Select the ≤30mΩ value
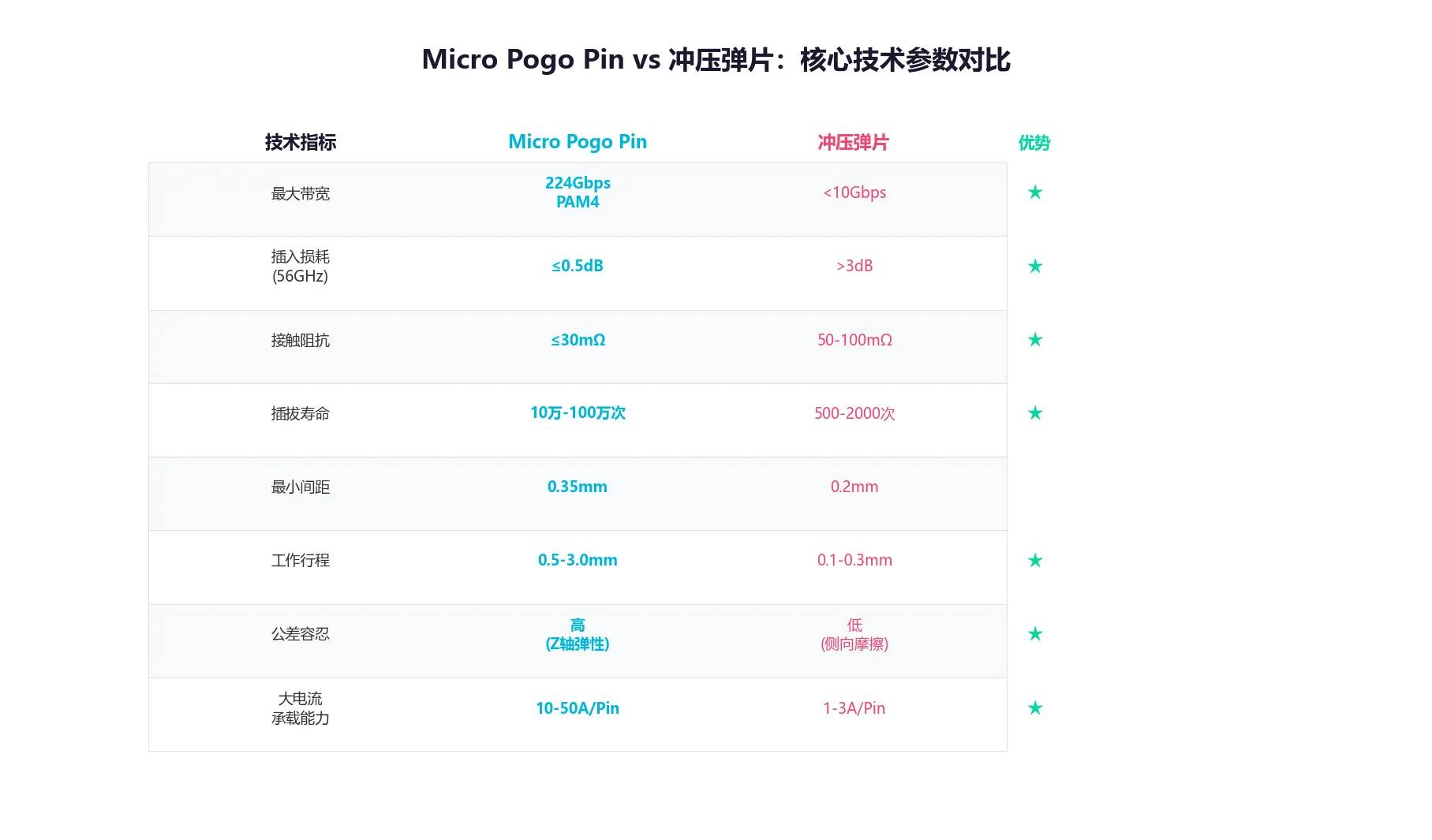 (x=578, y=340)
